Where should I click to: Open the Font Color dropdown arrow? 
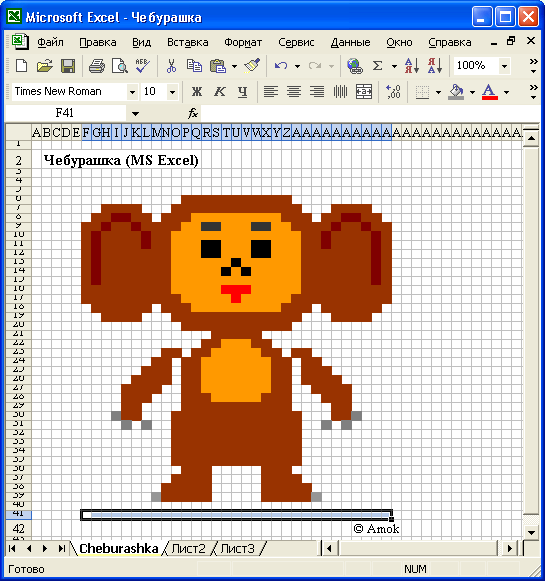point(506,92)
